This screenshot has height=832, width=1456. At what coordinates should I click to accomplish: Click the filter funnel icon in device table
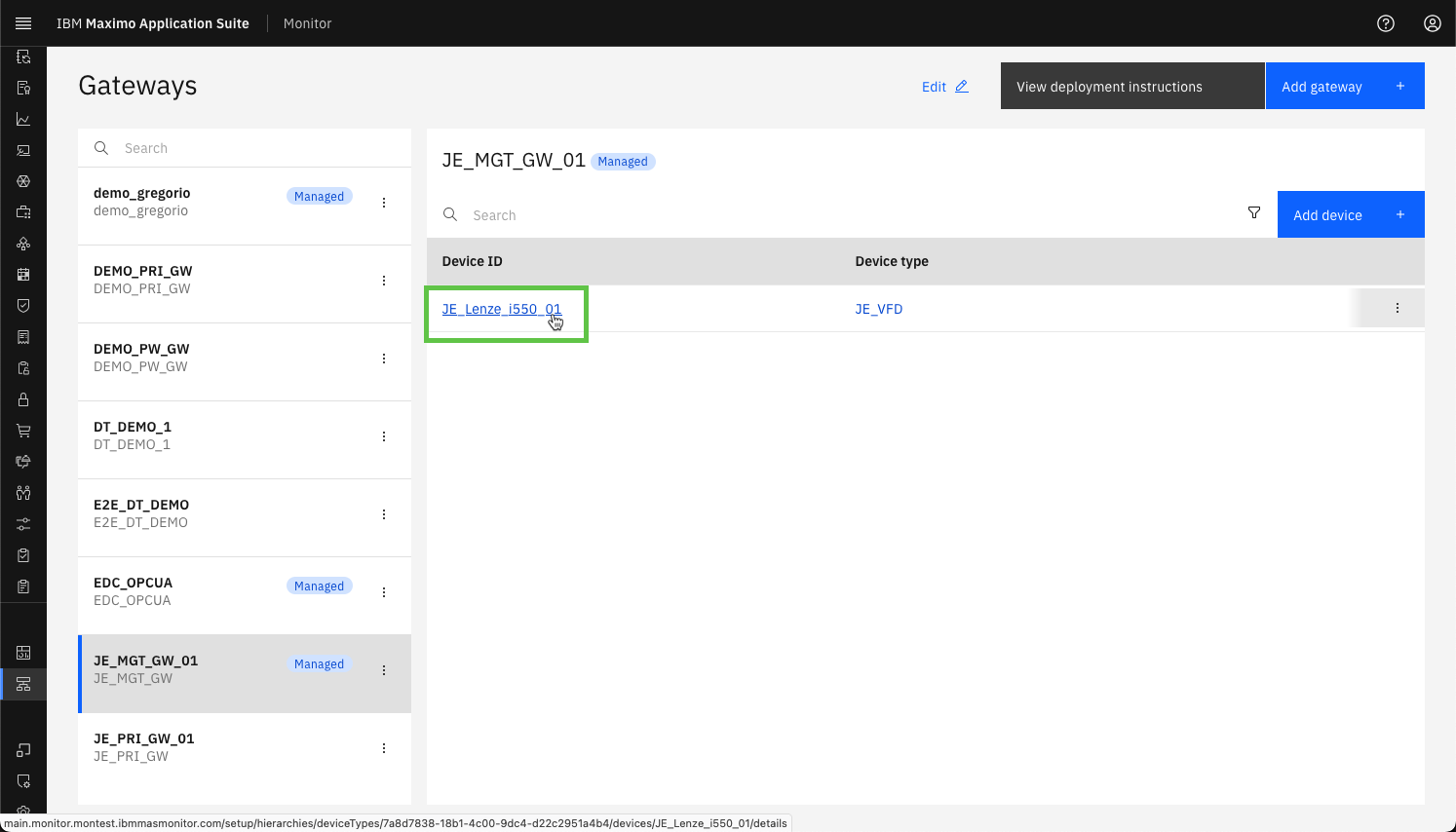[x=1254, y=213]
